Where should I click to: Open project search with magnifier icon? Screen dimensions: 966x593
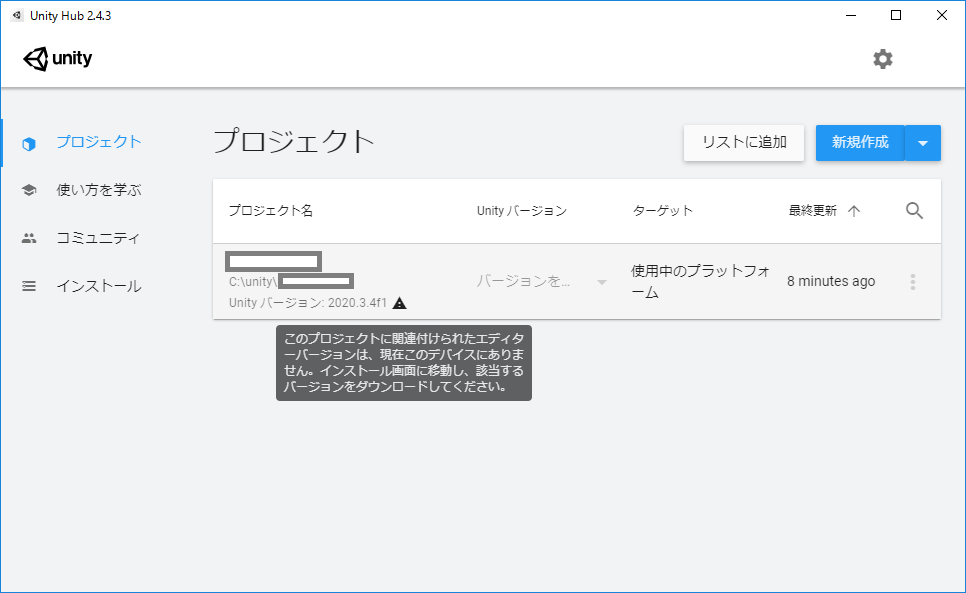[914, 211]
